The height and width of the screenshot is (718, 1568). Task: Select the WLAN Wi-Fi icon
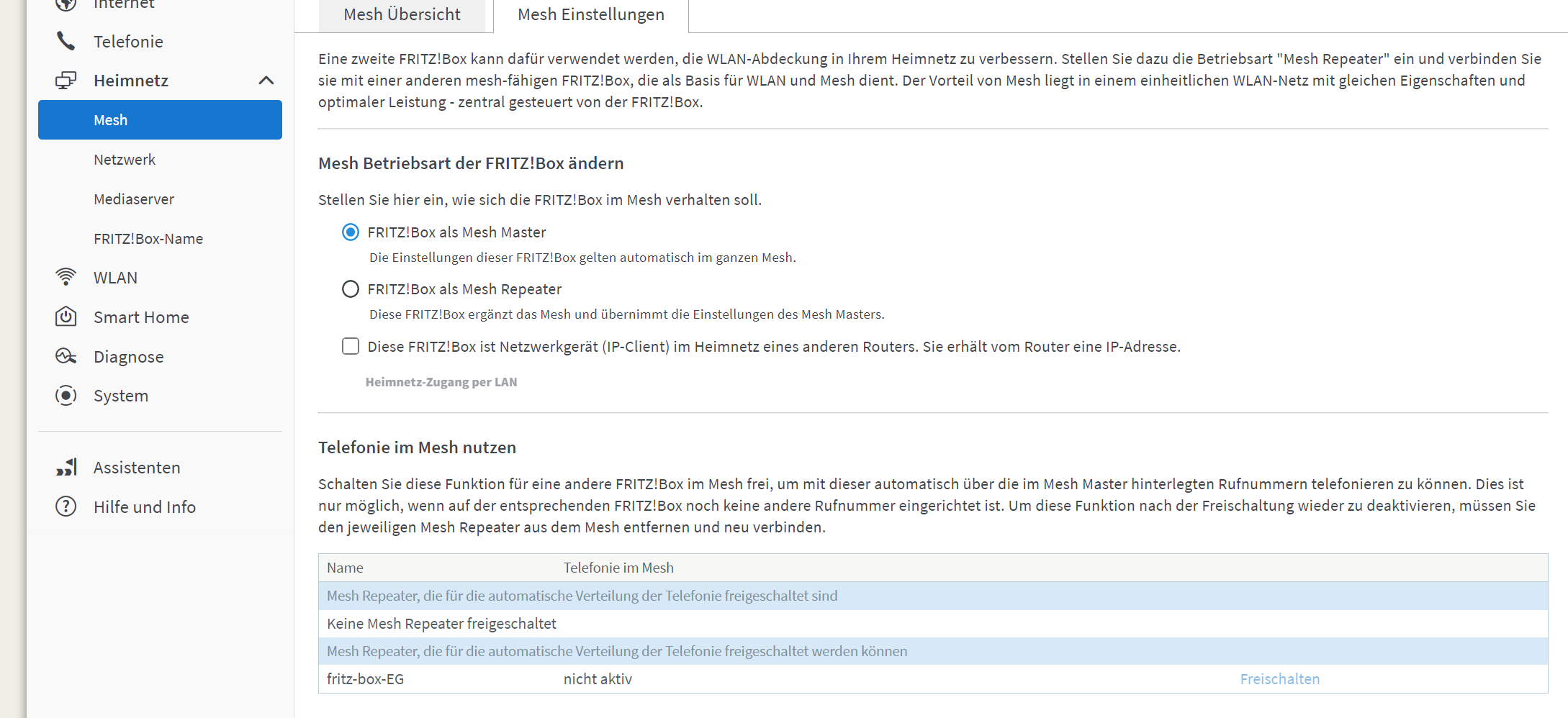(x=66, y=277)
